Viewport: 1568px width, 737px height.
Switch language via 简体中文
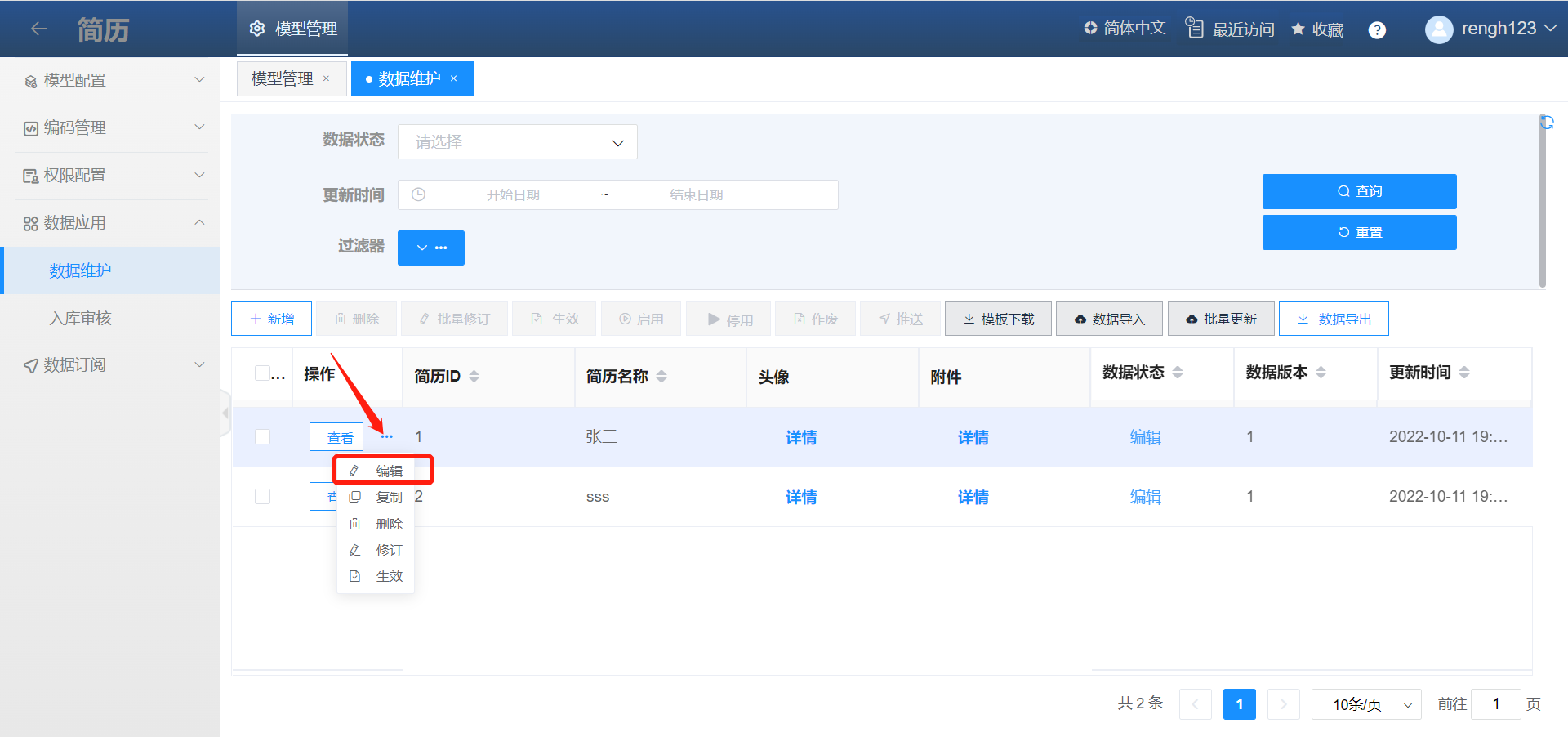(1125, 28)
